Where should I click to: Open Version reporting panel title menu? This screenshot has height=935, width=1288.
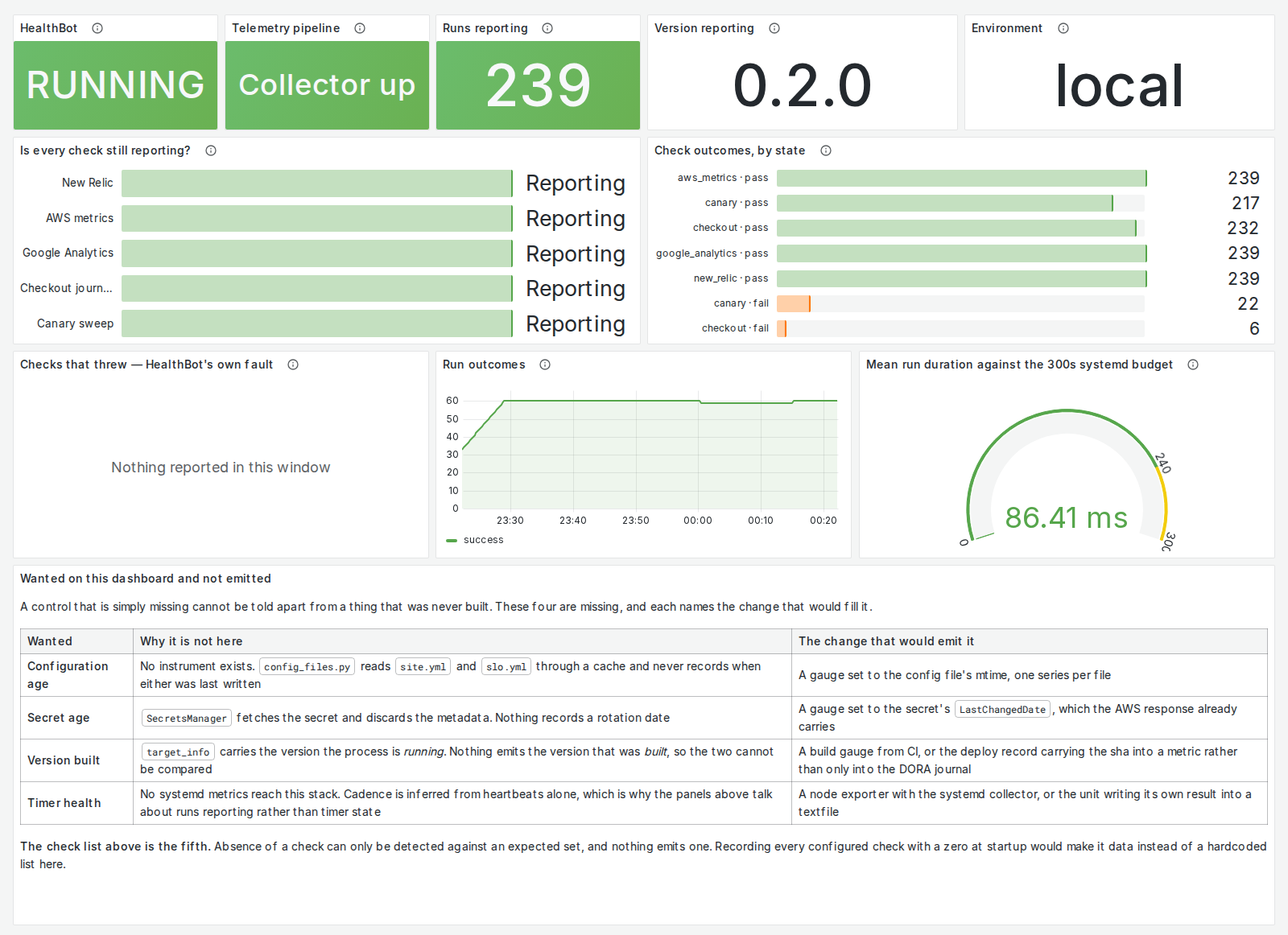(x=704, y=28)
